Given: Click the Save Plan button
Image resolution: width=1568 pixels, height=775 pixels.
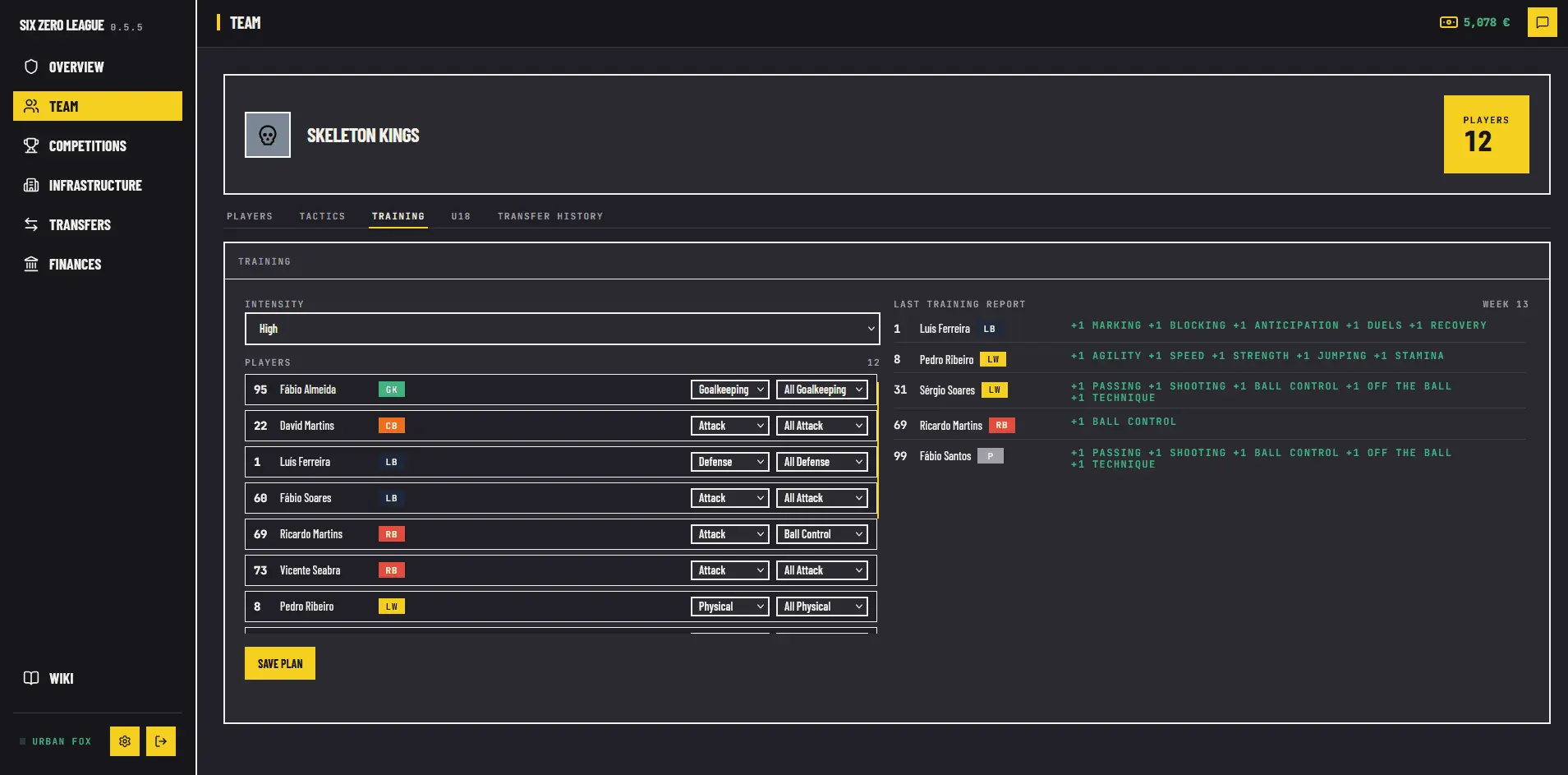Looking at the screenshot, I should coord(280,663).
